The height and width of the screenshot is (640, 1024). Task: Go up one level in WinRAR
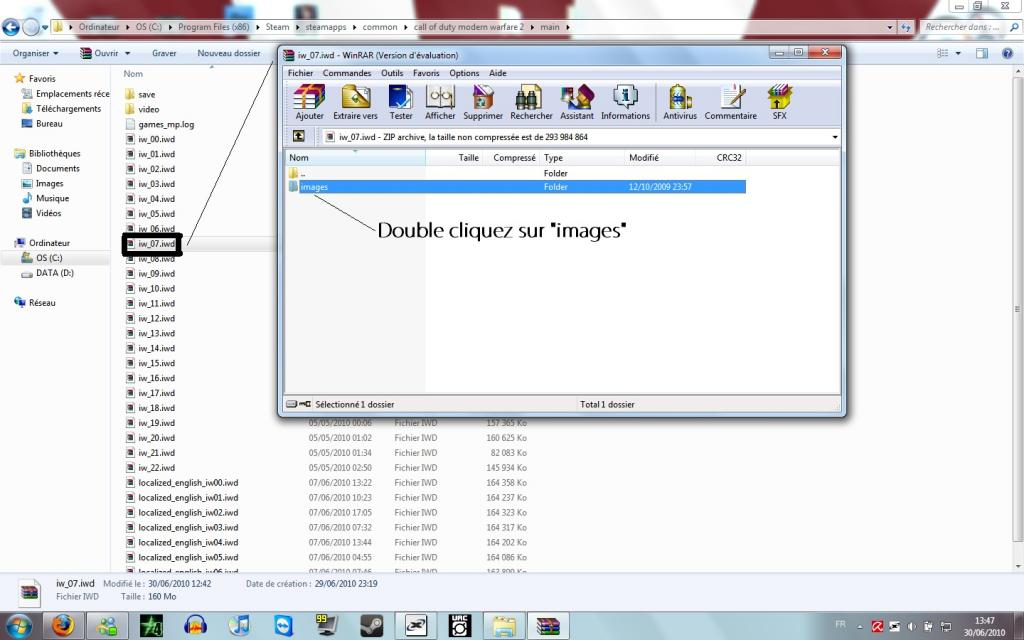click(298, 136)
